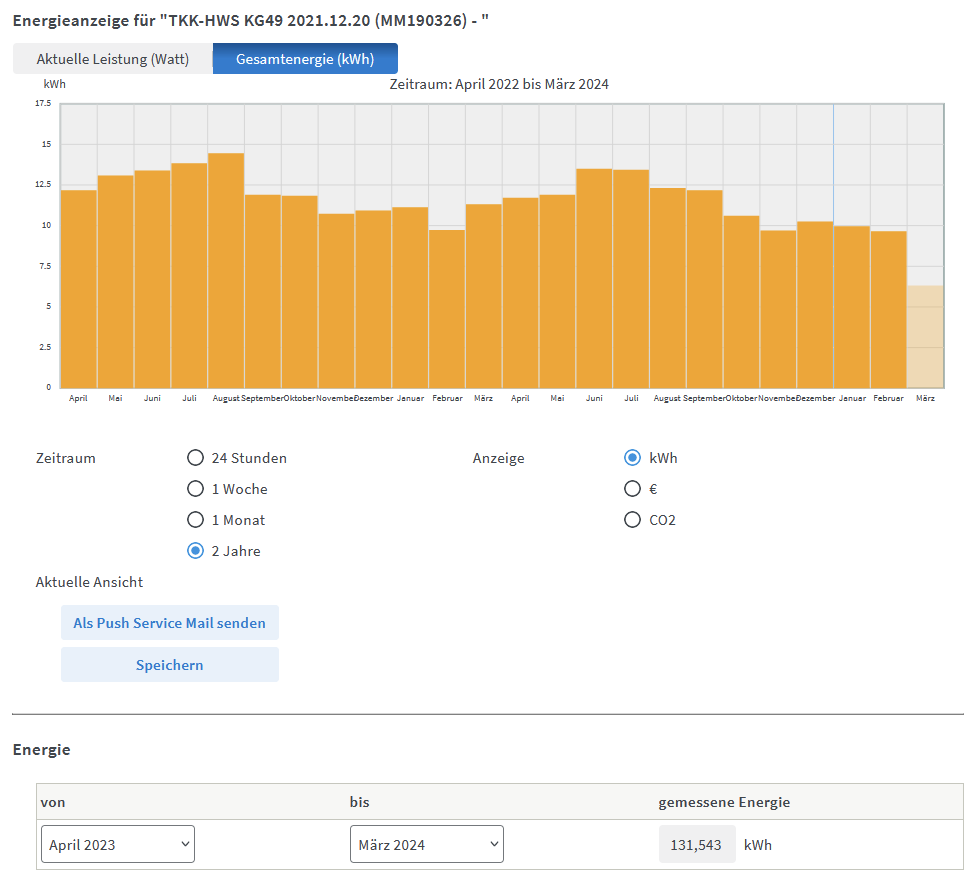Click the August 2022 bar in chart

tap(226, 270)
